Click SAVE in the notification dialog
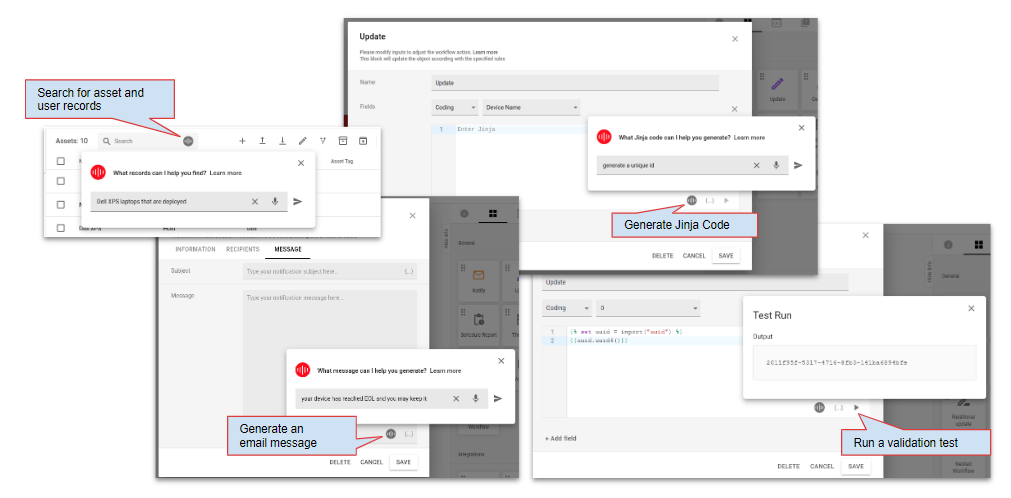1011x498 pixels. pyautogui.click(x=404, y=462)
